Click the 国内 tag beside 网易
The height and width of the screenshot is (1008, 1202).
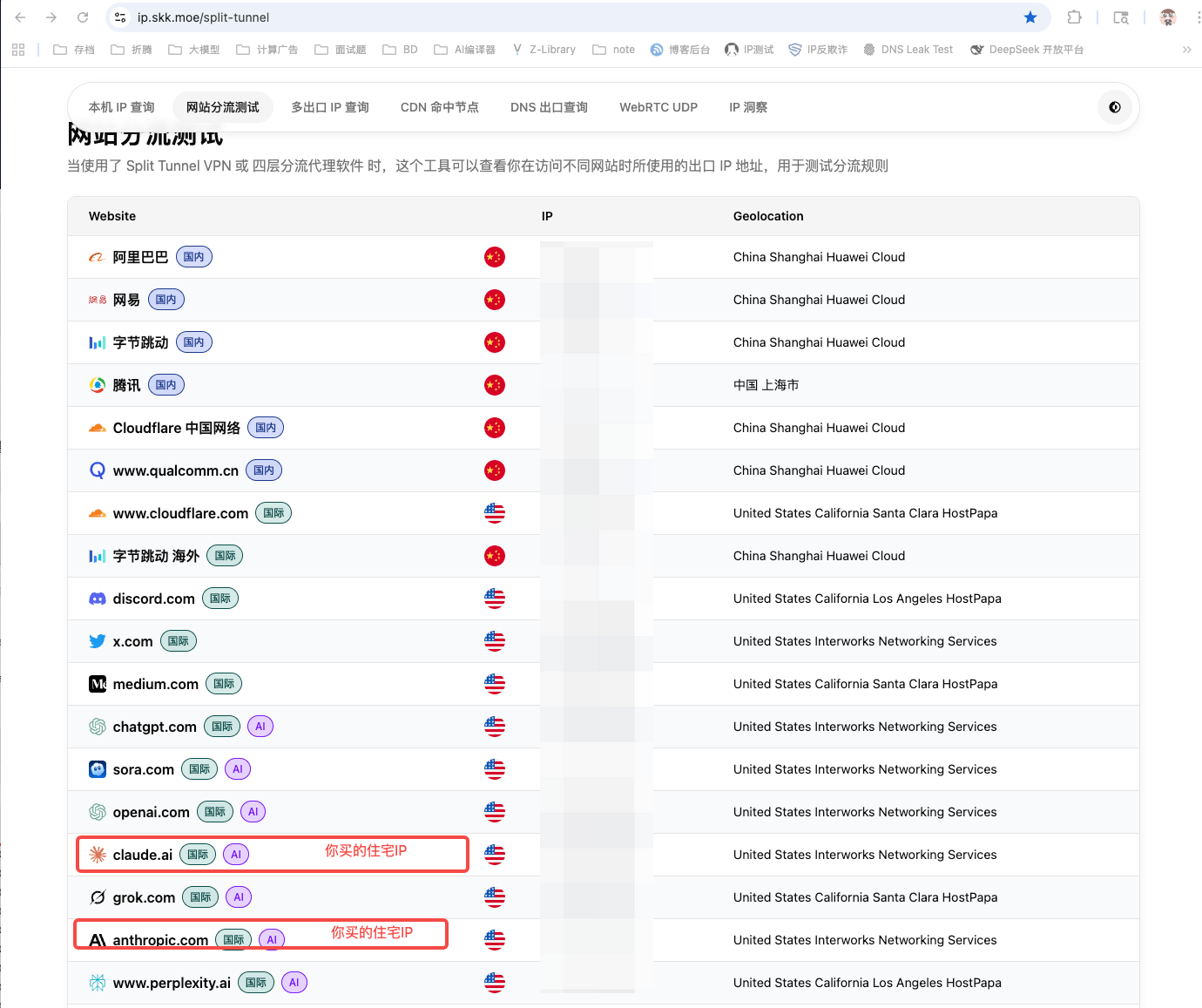[166, 300]
